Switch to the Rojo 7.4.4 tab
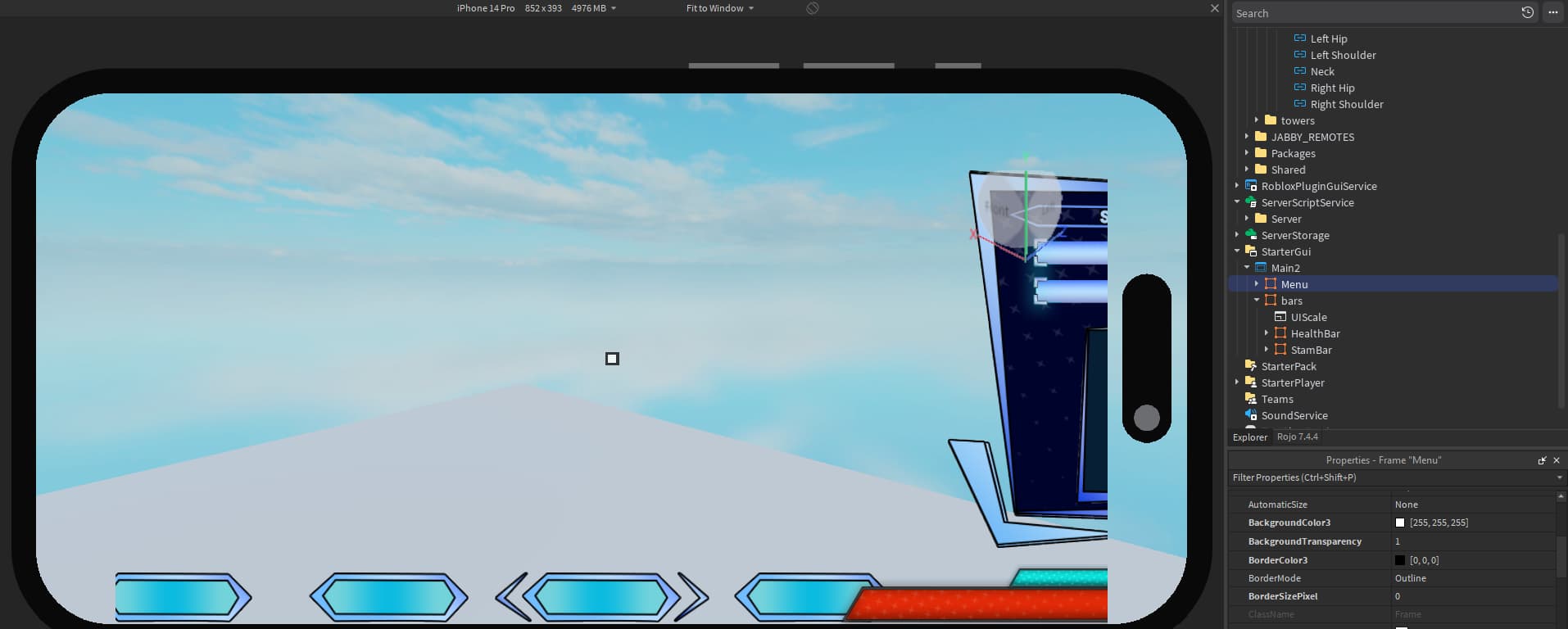Screen dimensions: 1568x629 [1298, 437]
